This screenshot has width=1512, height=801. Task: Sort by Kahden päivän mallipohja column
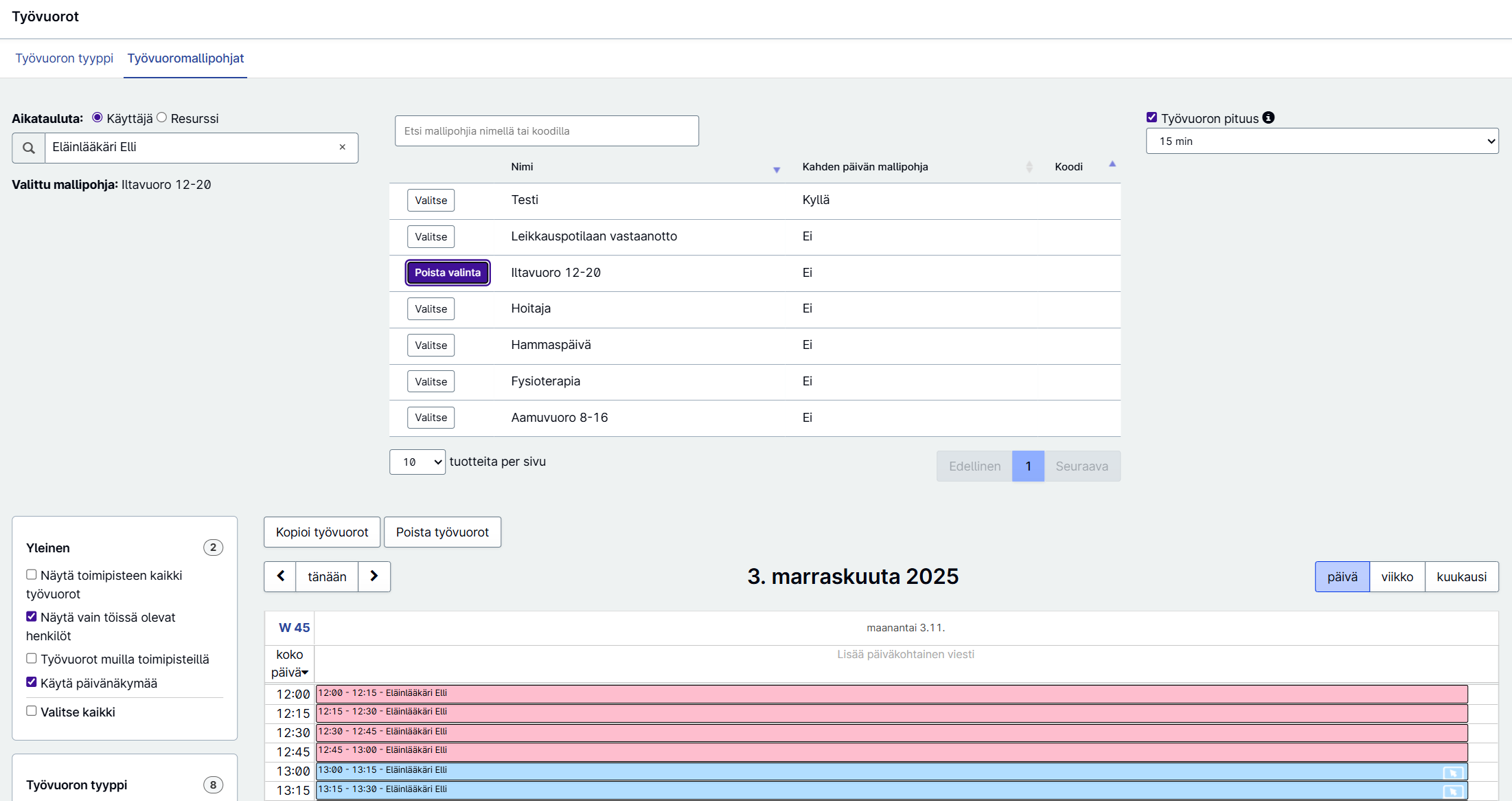[1029, 167]
